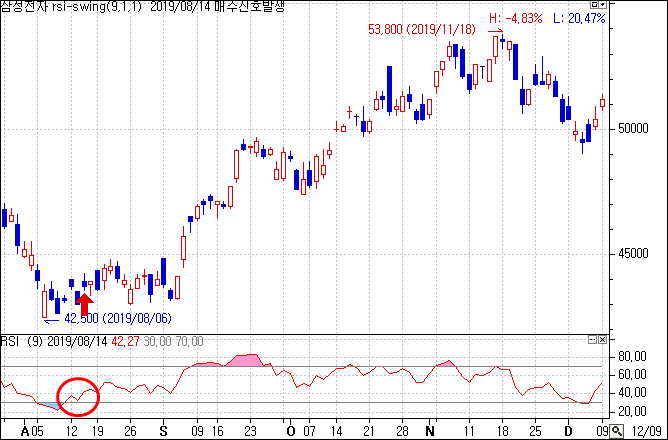
Task: Click the RSI (9) indicator name label
Action: 21,341
